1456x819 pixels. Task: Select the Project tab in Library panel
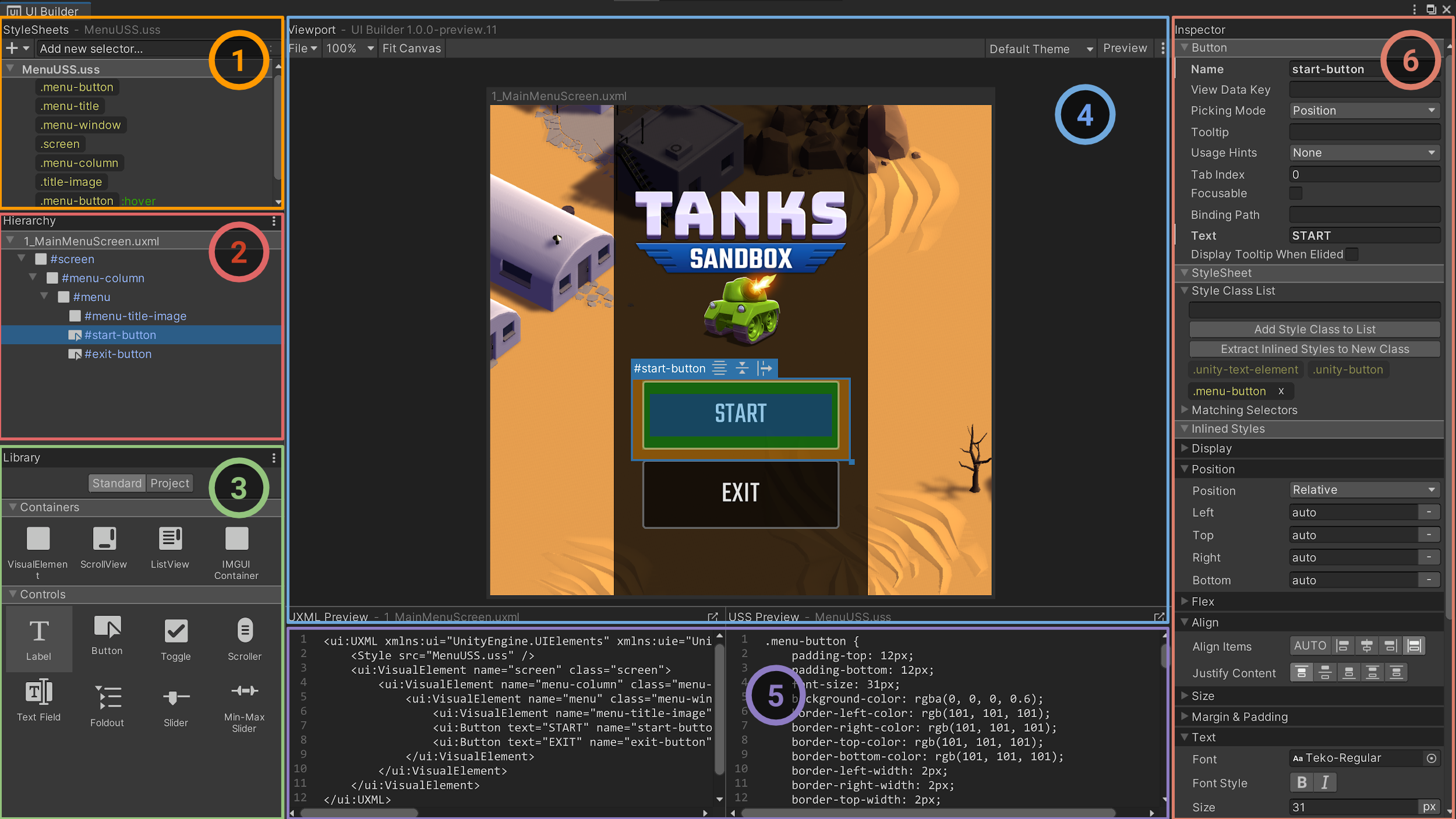click(x=169, y=483)
